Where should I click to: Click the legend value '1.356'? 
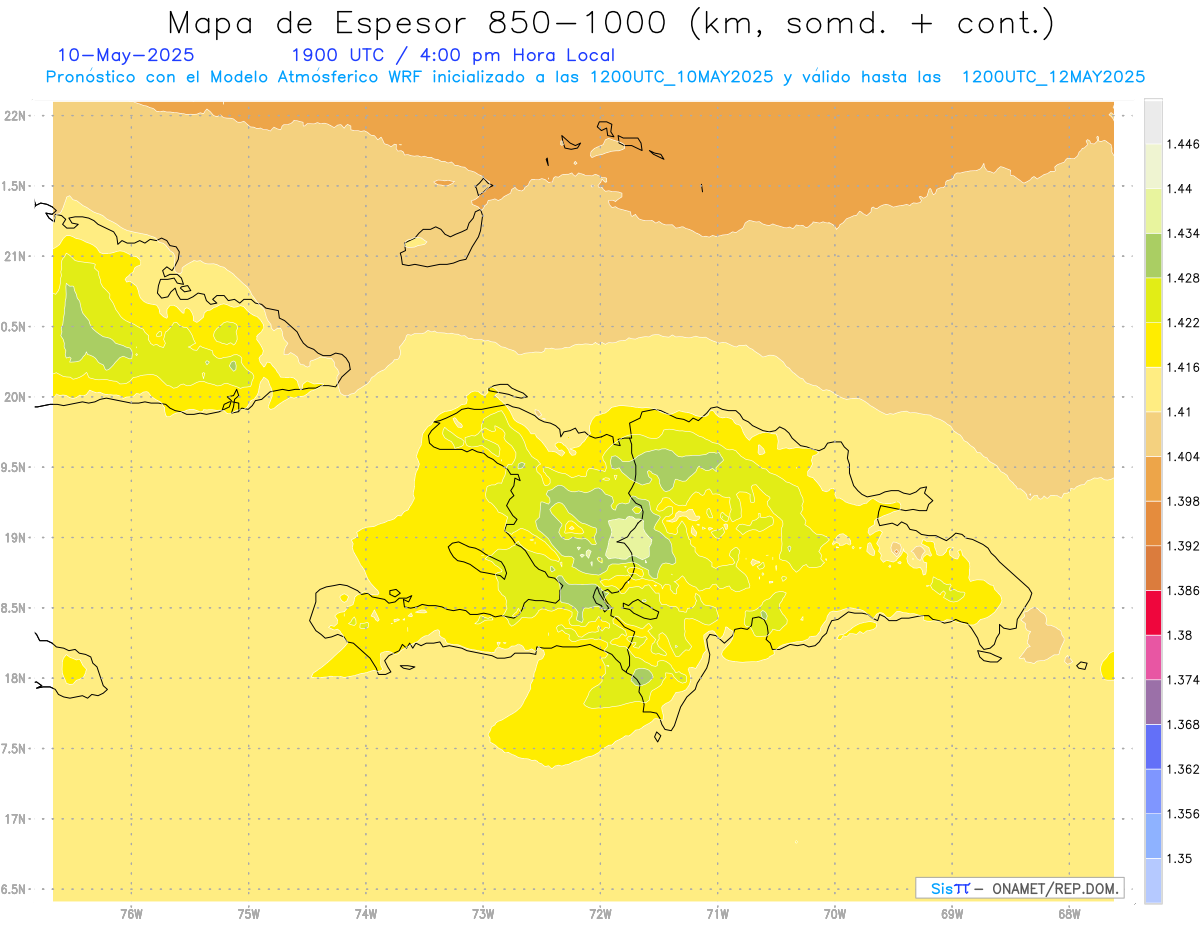[x=1185, y=814]
